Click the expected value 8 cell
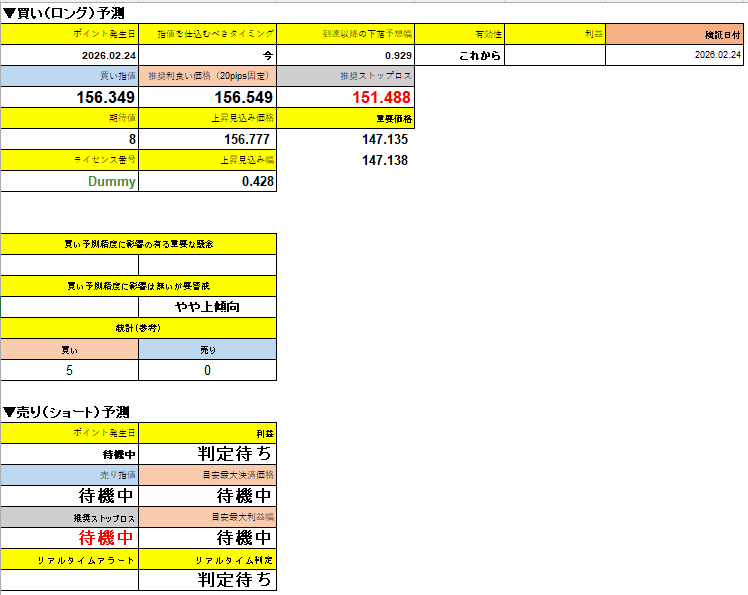This screenshot has width=748, height=595. coord(70,139)
